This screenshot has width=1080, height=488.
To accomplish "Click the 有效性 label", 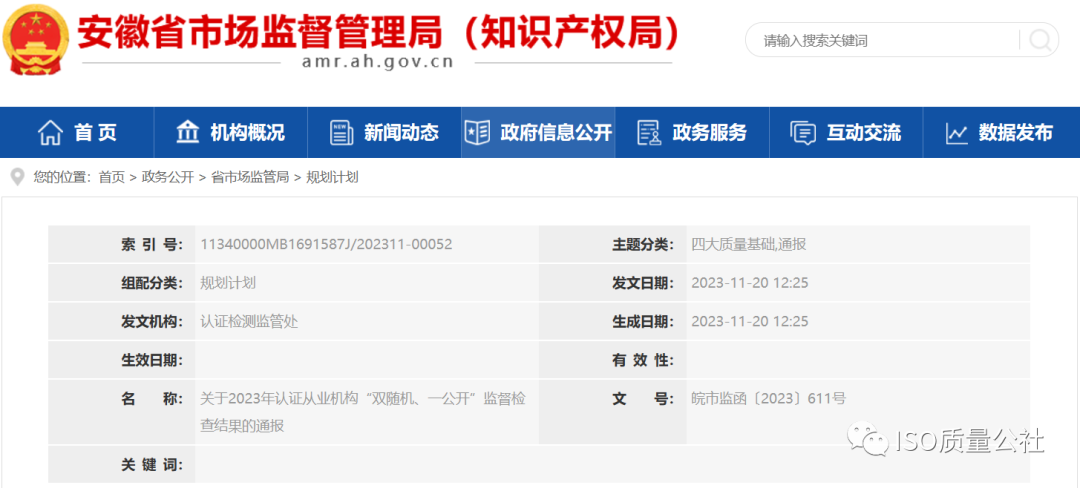I will [x=643, y=360].
